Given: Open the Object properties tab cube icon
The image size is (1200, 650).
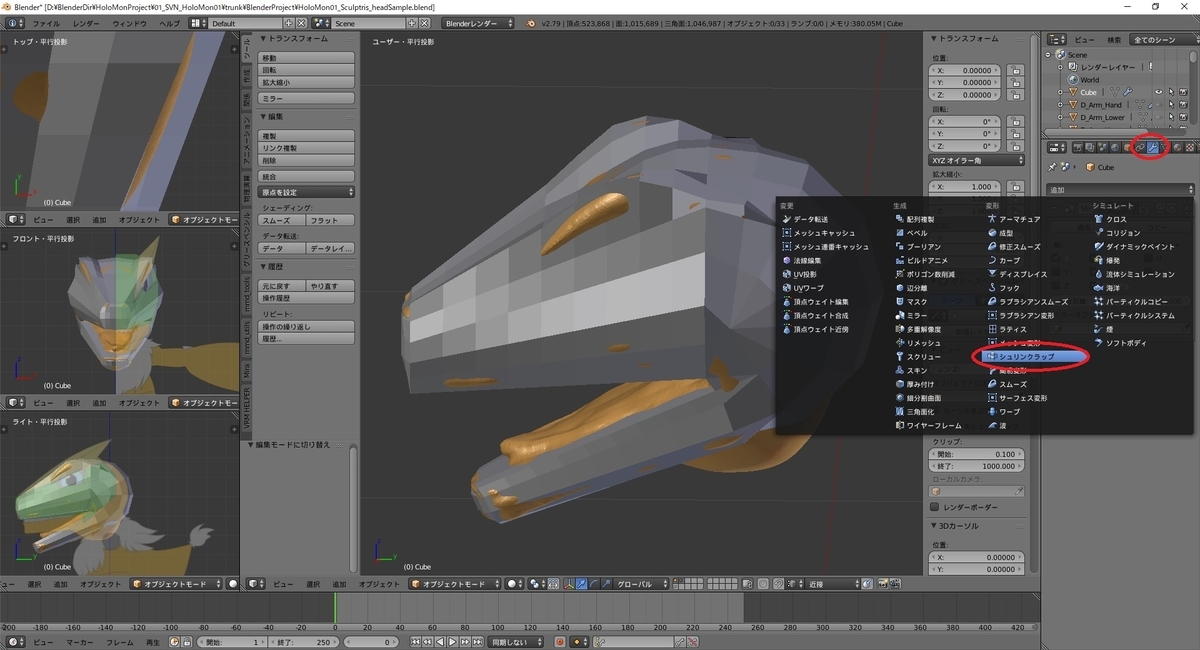Looking at the screenshot, I should 1127,147.
